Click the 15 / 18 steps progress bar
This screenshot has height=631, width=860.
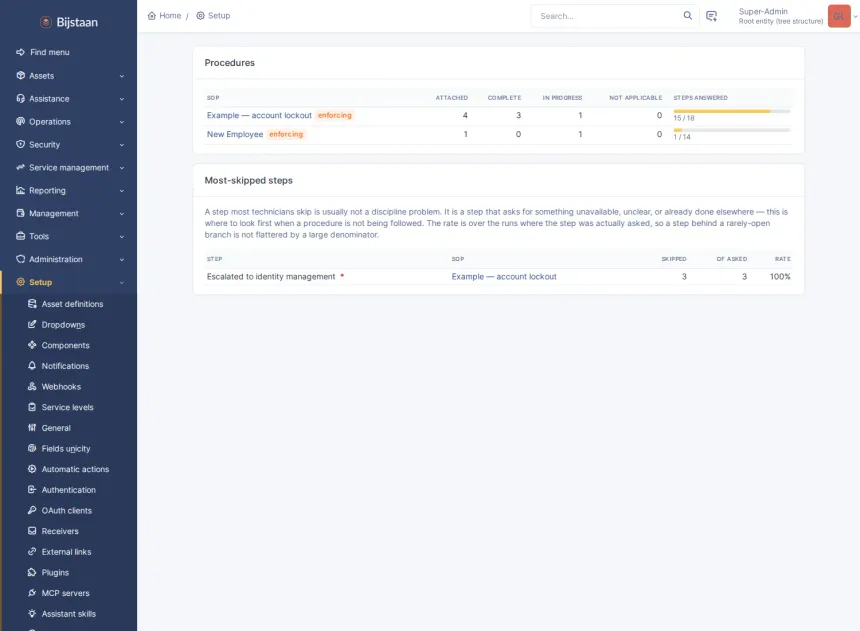732,111
